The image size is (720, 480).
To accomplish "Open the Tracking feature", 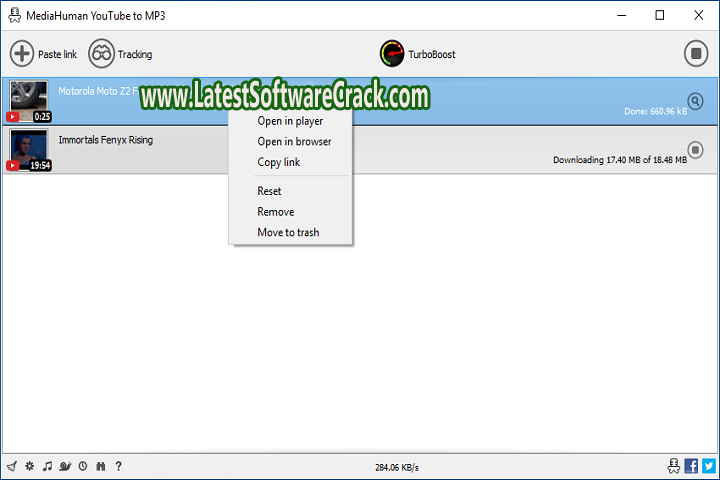I will click(x=121, y=54).
